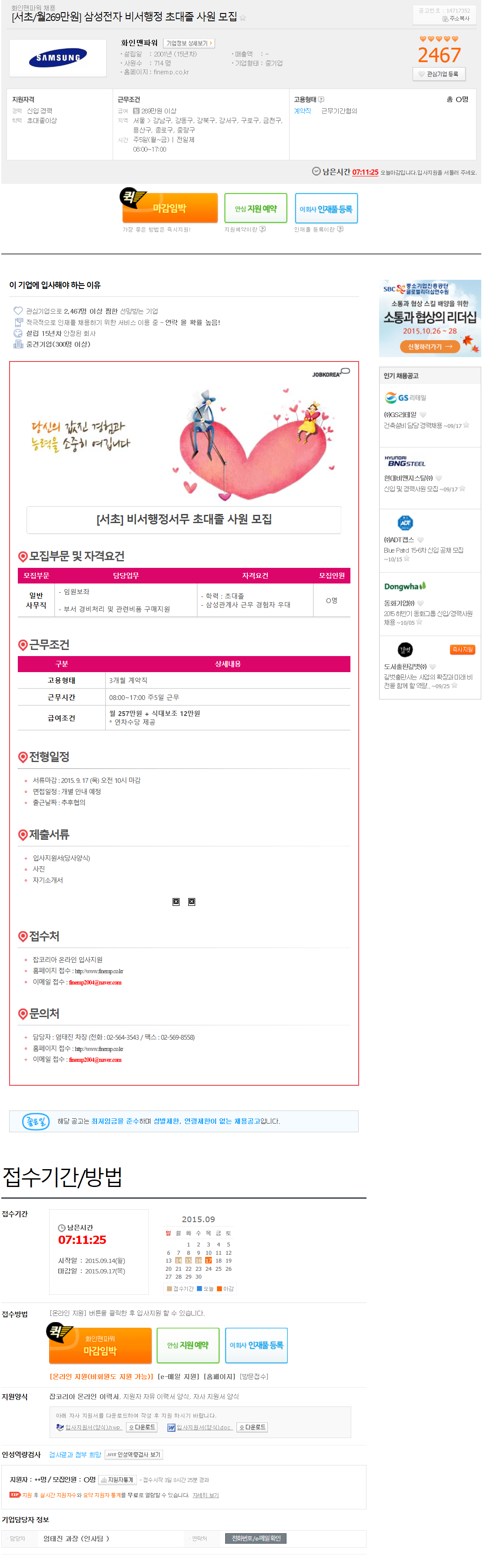This screenshot has height=1568, width=483.
Task: Open the JAT 인성역량검사 보기 button
Action: tap(133, 1454)
